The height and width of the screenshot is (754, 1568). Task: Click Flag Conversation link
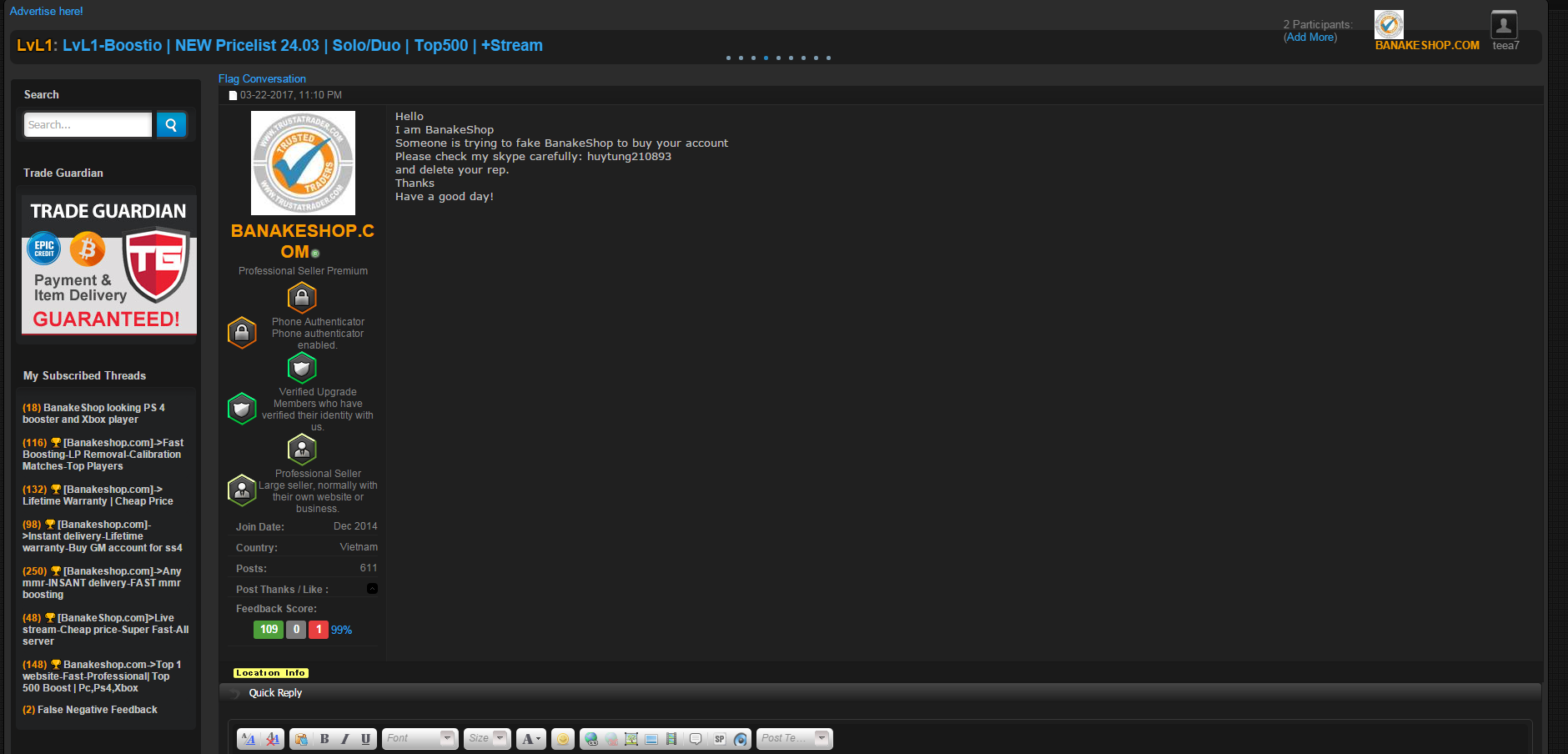click(x=262, y=79)
